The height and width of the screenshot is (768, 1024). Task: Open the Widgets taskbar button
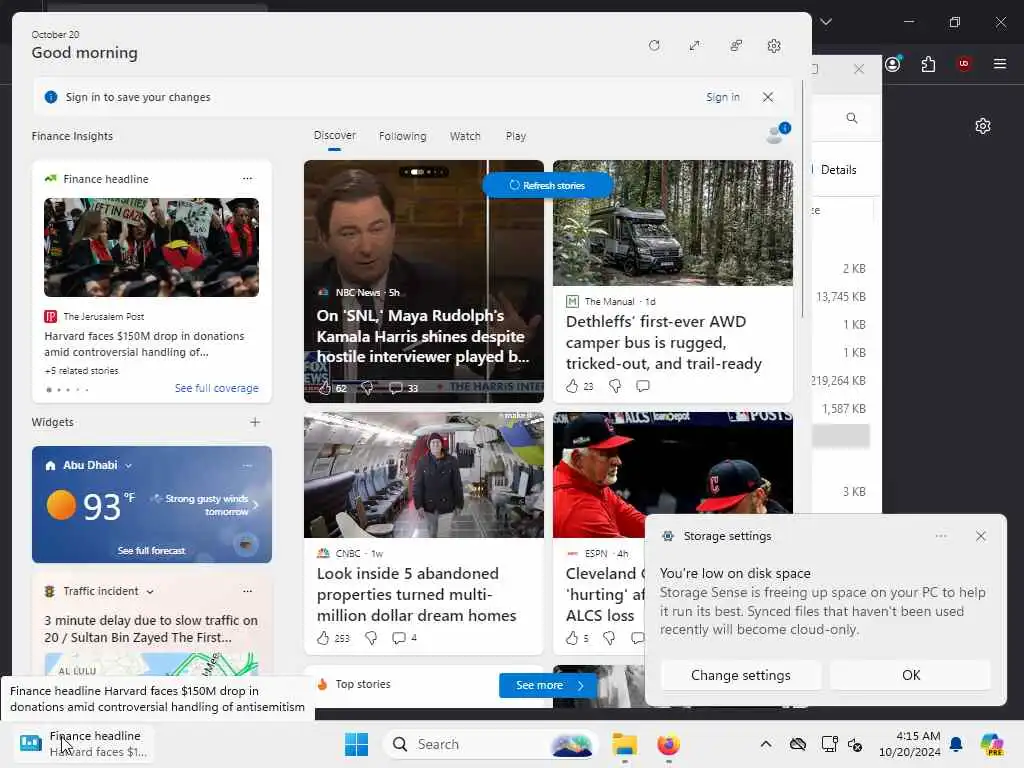tap(84, 744)
